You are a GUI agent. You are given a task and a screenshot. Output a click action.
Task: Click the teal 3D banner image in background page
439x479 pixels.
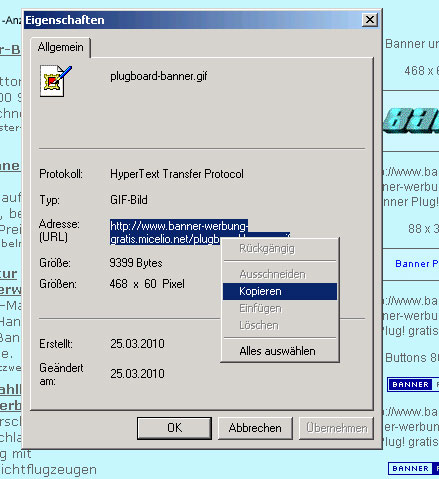(x=411, y=120)
